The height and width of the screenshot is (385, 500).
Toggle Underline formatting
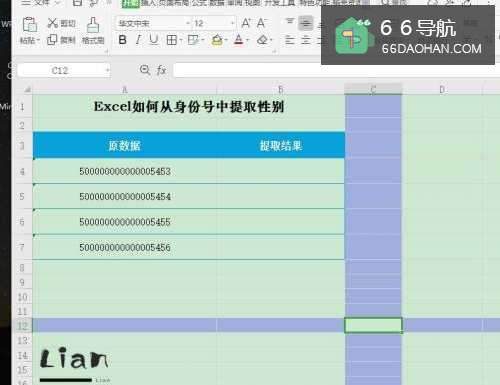coord(153,40)
